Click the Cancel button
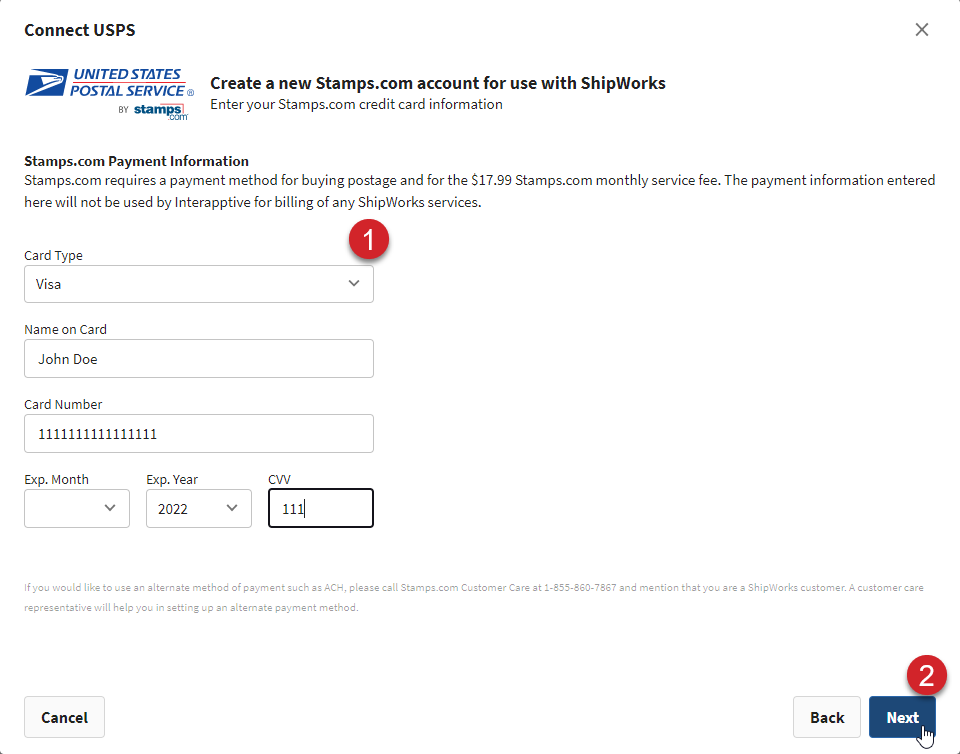 point(64,717)
